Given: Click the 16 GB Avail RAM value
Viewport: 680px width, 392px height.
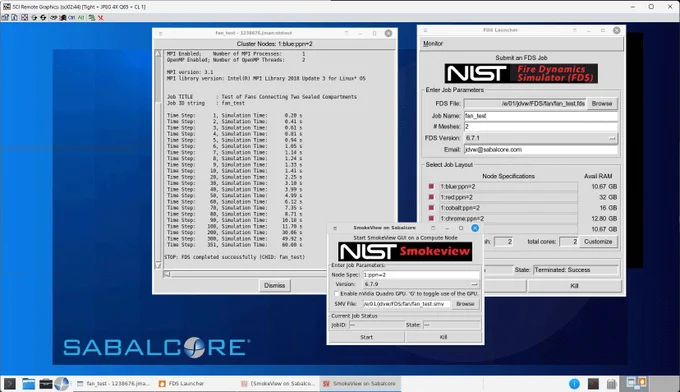Looking at the screenshot, I should (608, 208).
